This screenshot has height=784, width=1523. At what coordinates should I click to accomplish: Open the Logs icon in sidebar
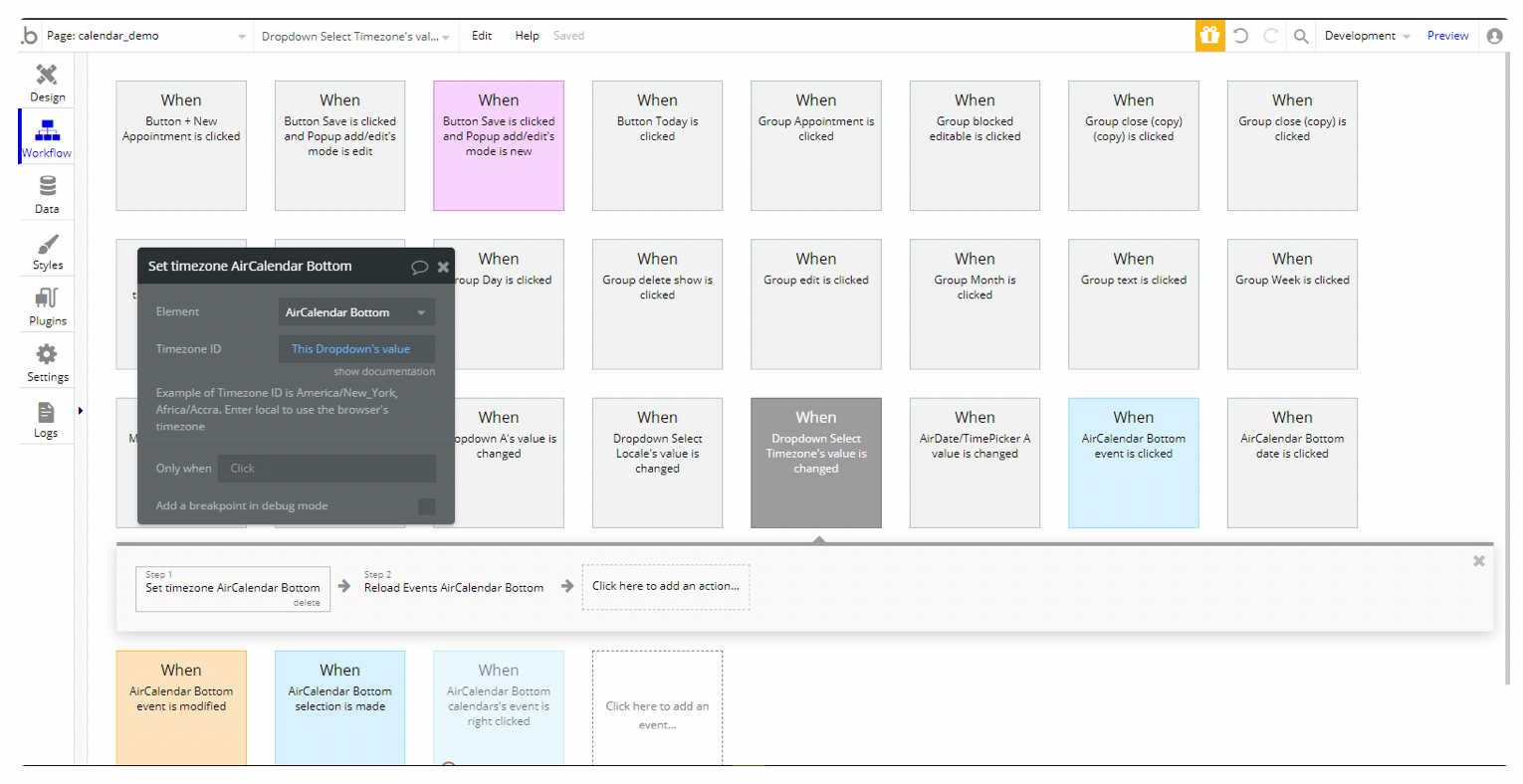coord(46,412)
